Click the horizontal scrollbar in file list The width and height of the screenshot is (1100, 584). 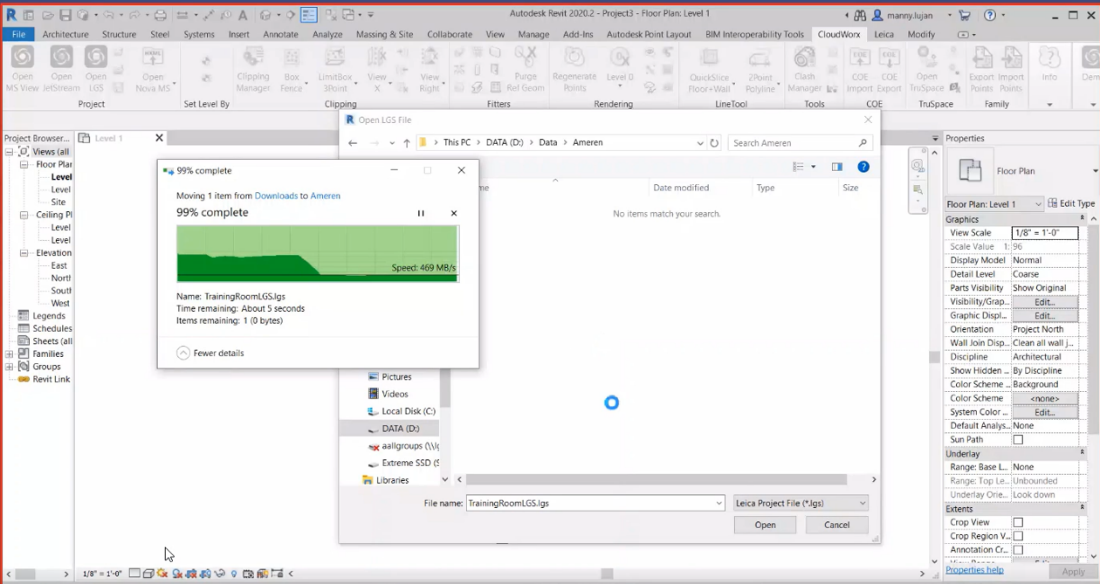point(656,479)
